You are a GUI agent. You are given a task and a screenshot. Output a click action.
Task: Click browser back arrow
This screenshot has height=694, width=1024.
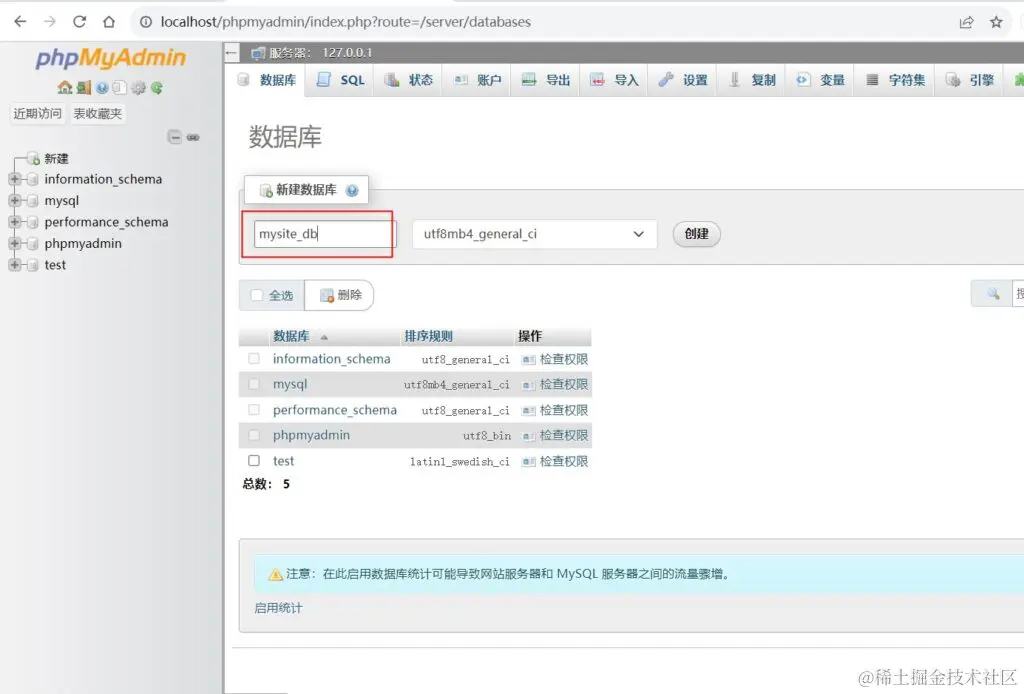(20, 22)
